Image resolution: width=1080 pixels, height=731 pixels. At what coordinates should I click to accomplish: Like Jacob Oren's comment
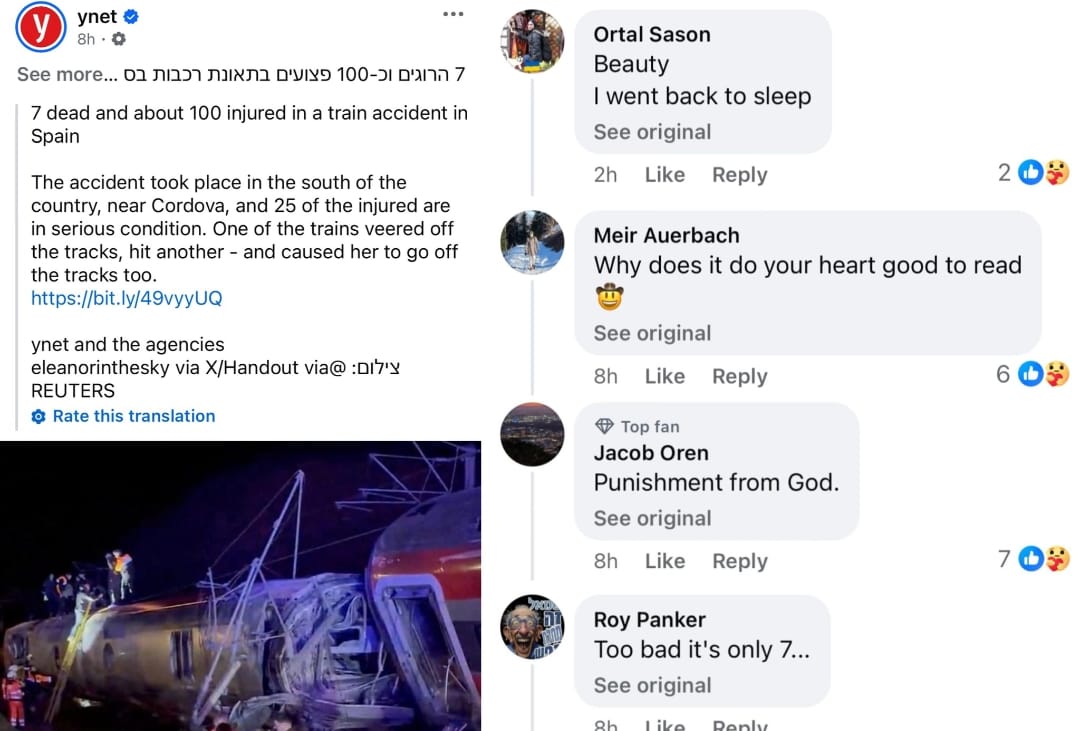click(x=664, y=562)
